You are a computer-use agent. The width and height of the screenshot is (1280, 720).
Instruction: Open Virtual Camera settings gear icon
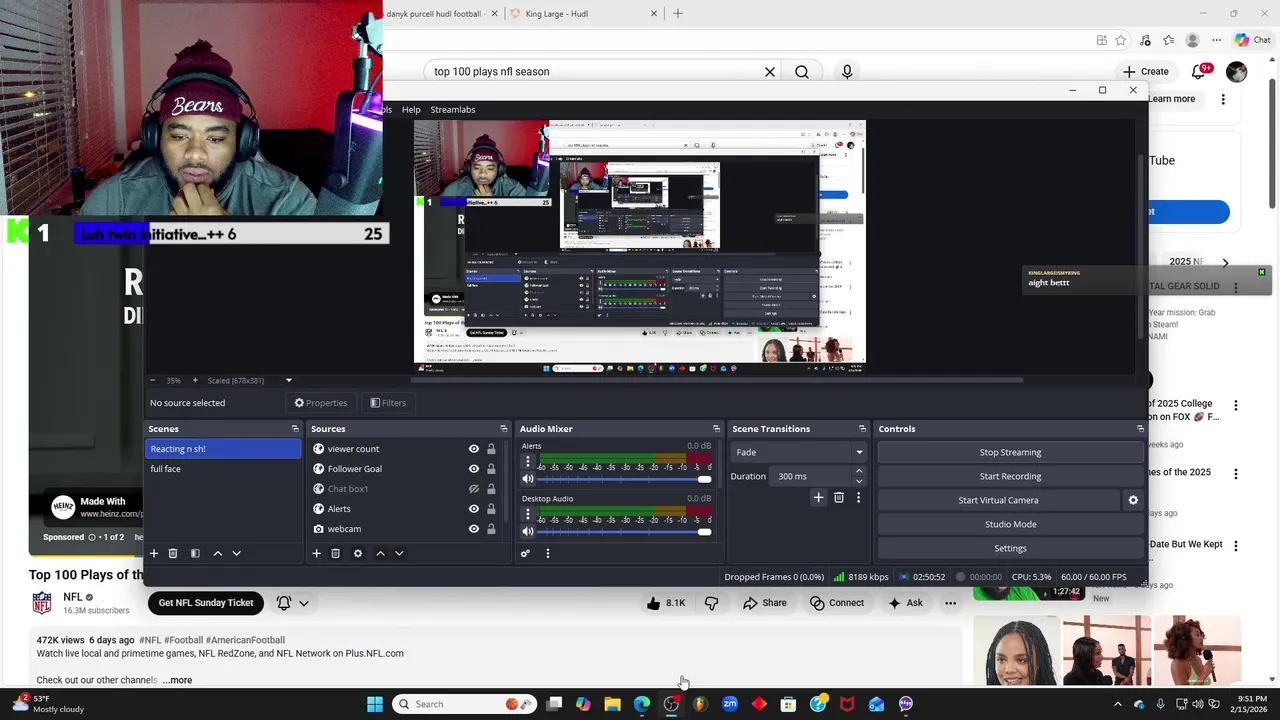coord(1133,500)
